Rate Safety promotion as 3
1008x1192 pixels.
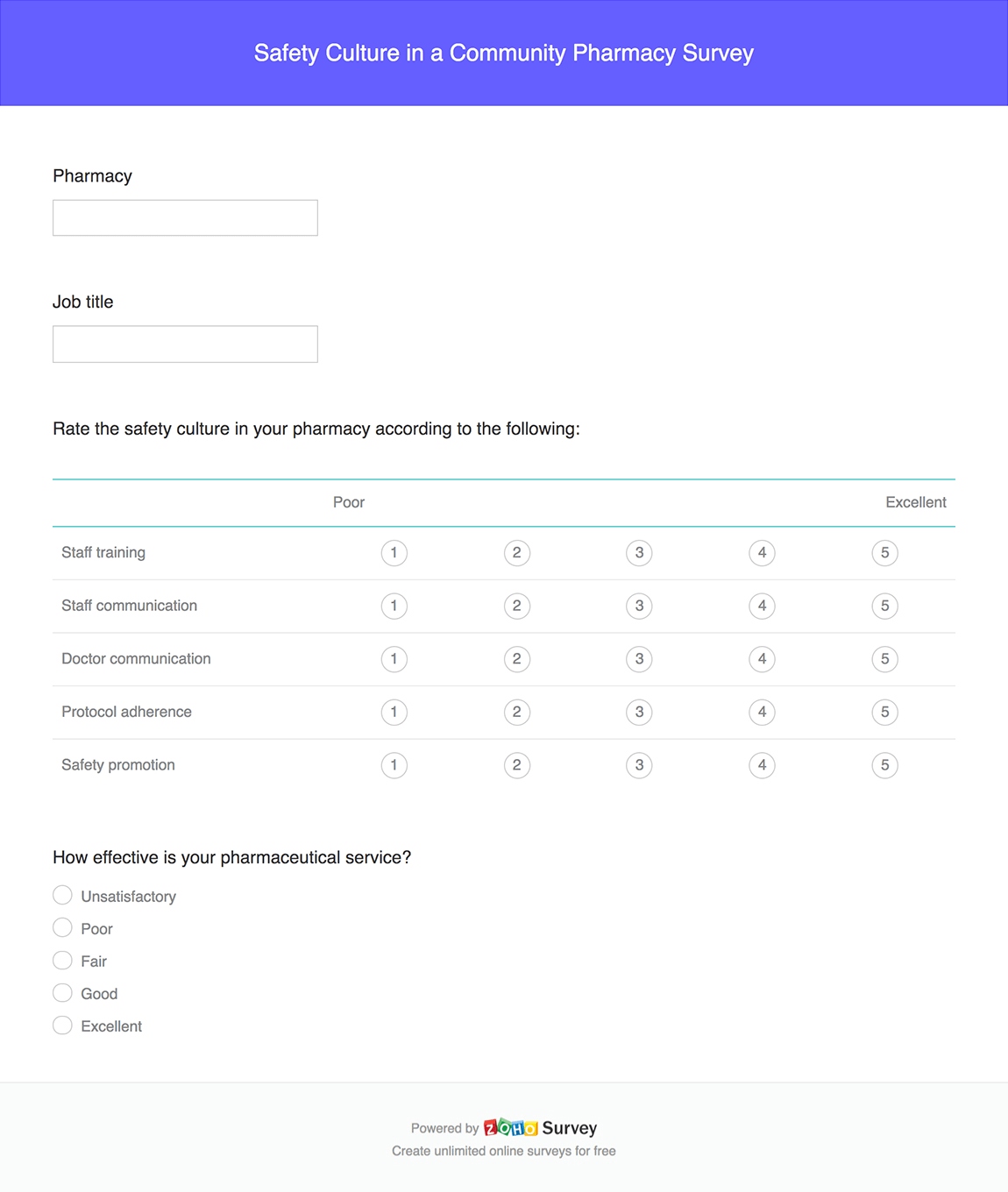click(639, 765)
